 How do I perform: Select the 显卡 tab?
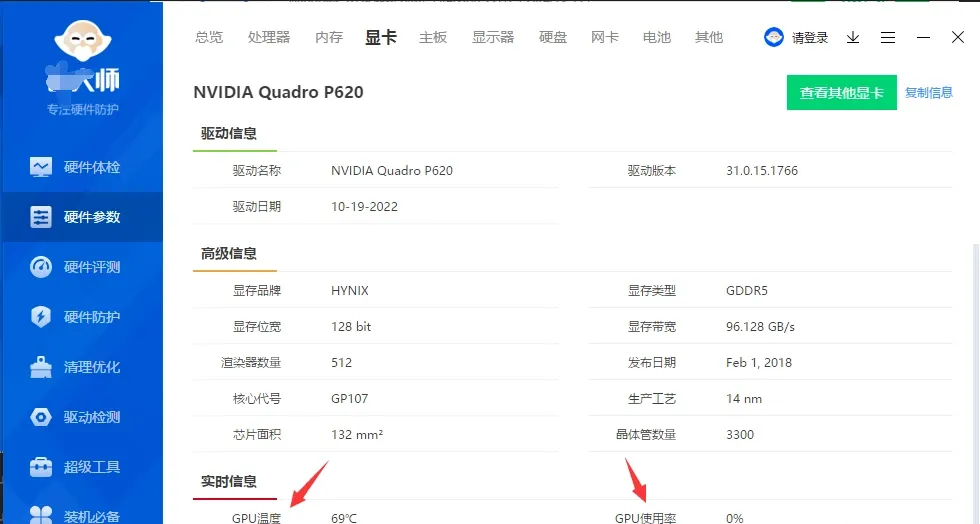[x=381, y=38]
